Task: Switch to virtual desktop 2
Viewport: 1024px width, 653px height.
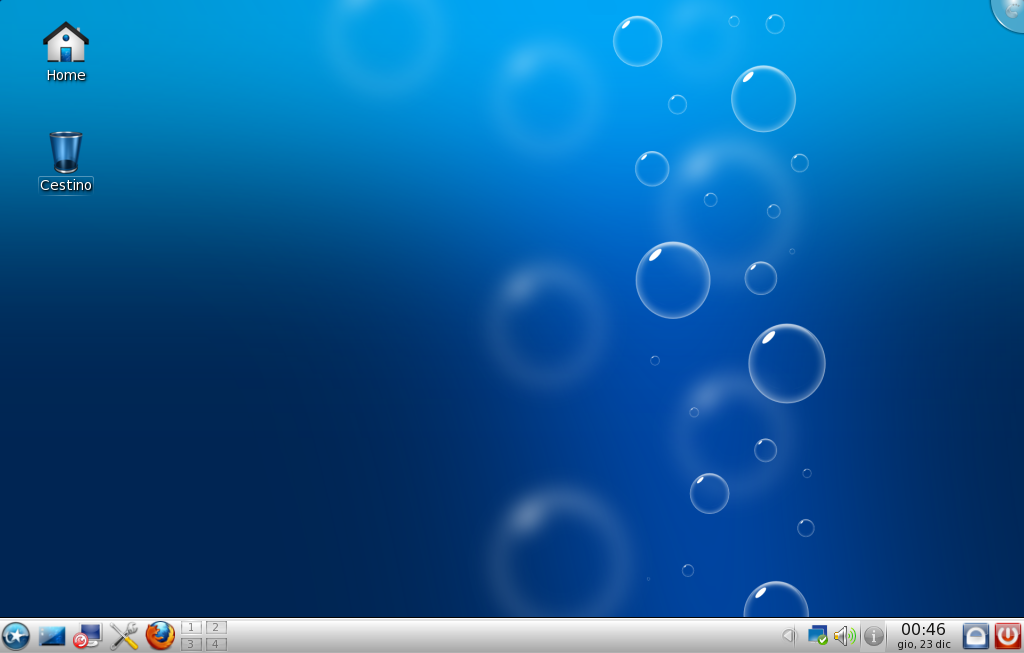Action: tap(216, 628)
